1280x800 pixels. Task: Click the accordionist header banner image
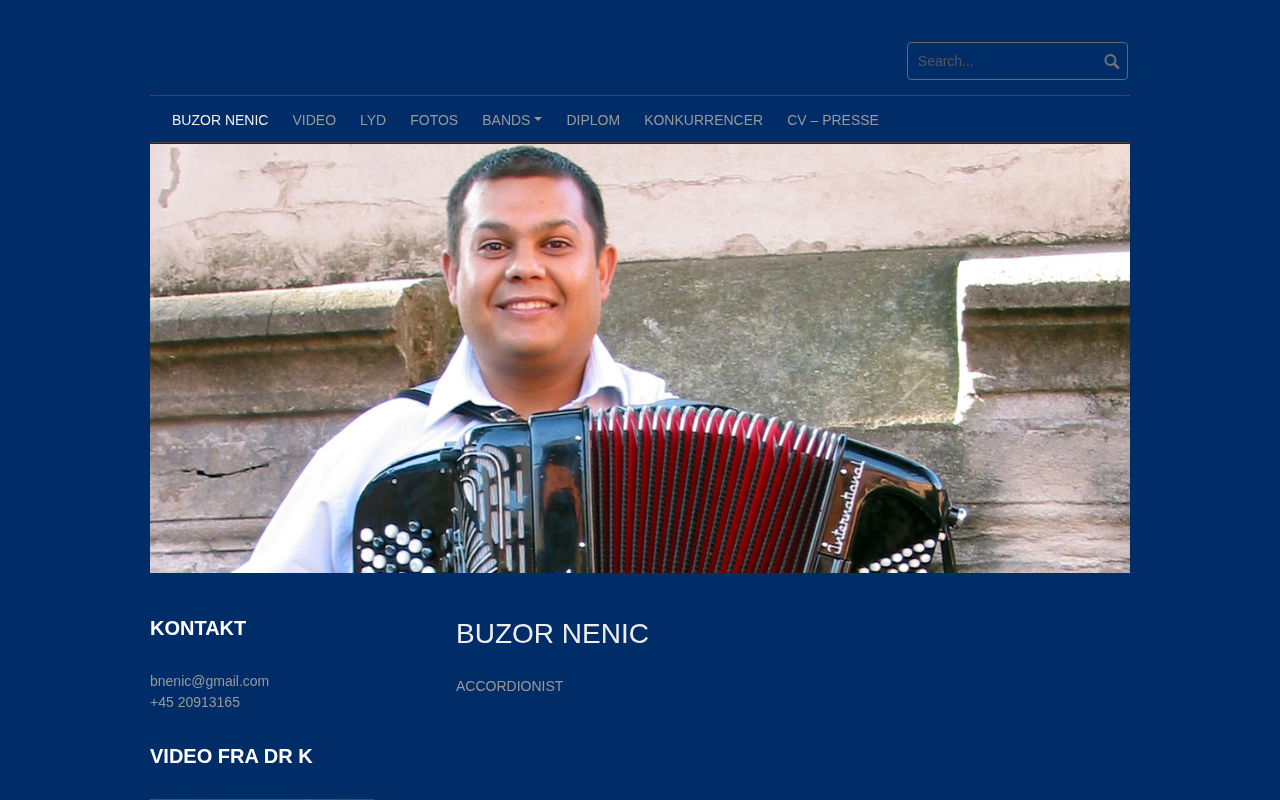point(640,358)
